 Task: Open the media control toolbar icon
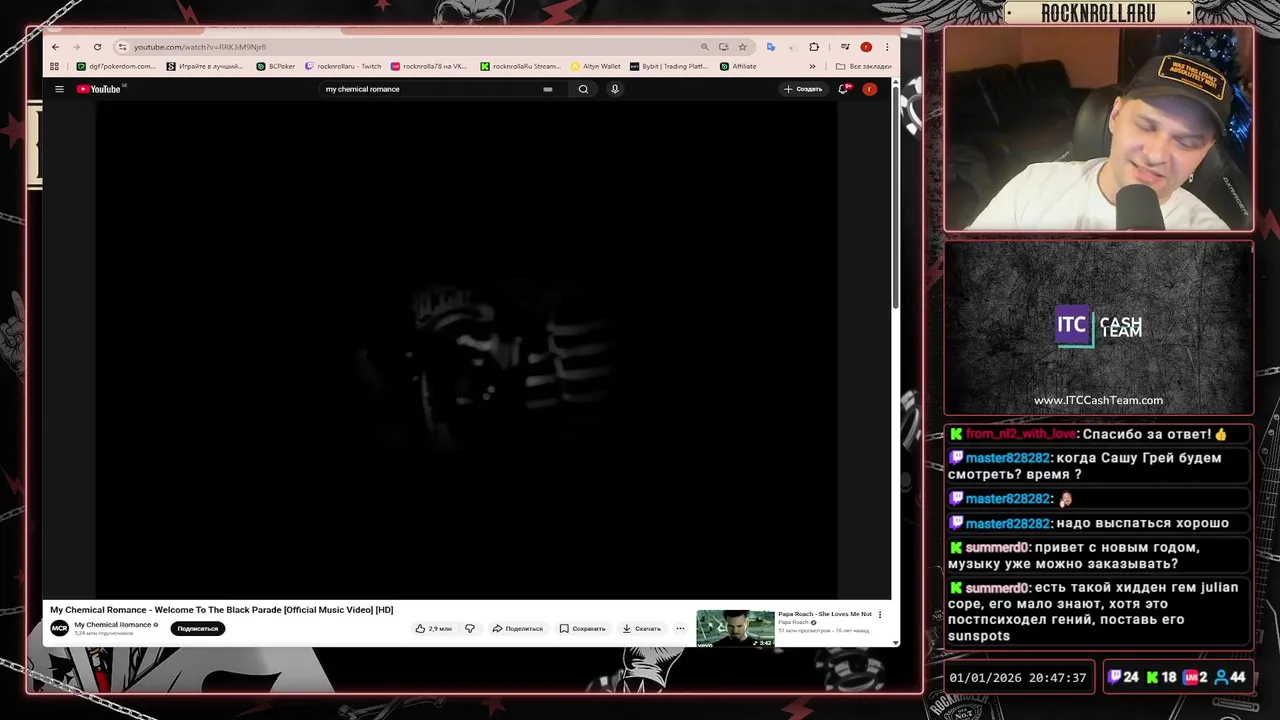click(845, 47)
